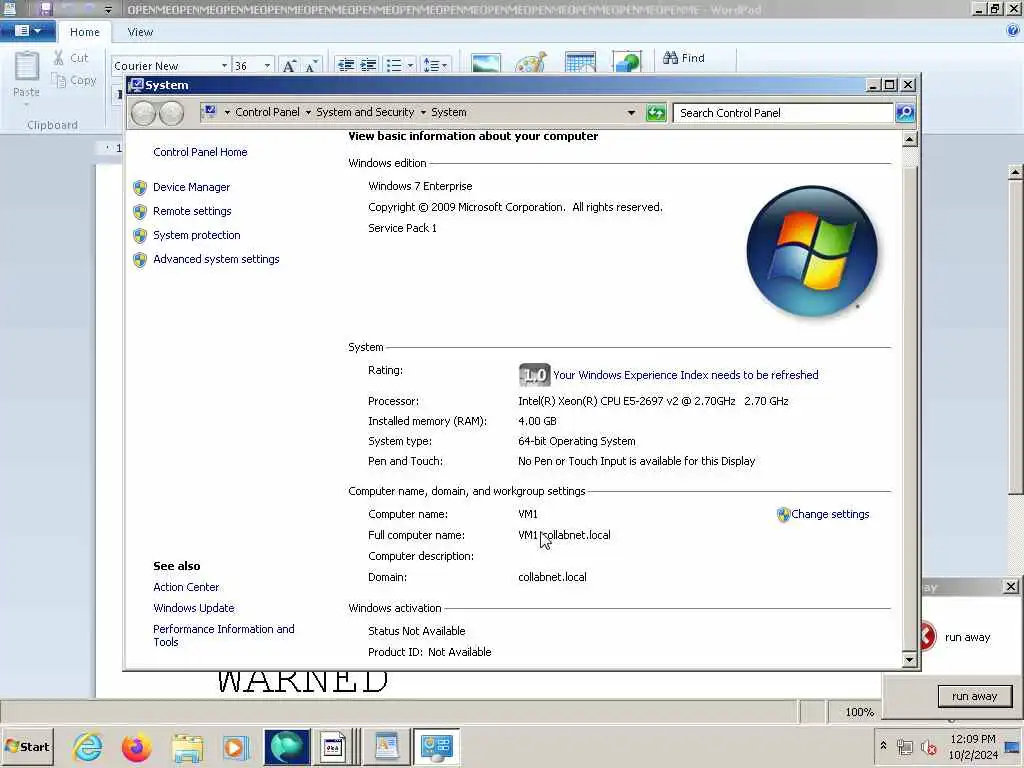Click the Date and time icon in WordPad
This screenshot has height=768, width=1024.
(x=581, y=61)
